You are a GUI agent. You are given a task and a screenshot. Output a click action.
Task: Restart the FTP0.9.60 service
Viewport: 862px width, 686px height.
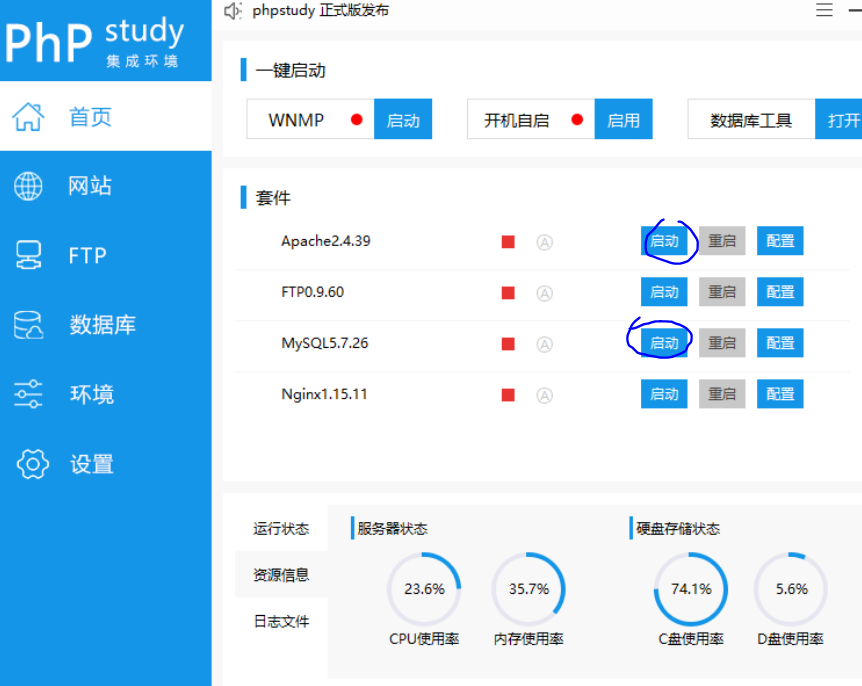722,292
